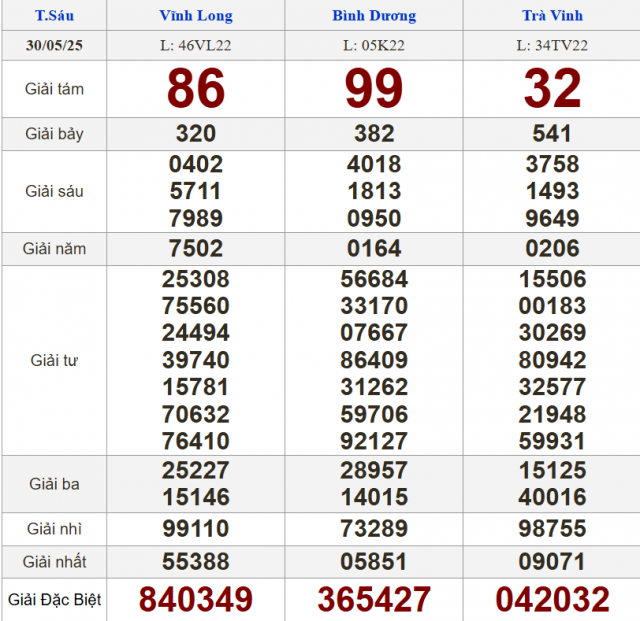Select sixth prize number 3758

click(x=552, y=164)
